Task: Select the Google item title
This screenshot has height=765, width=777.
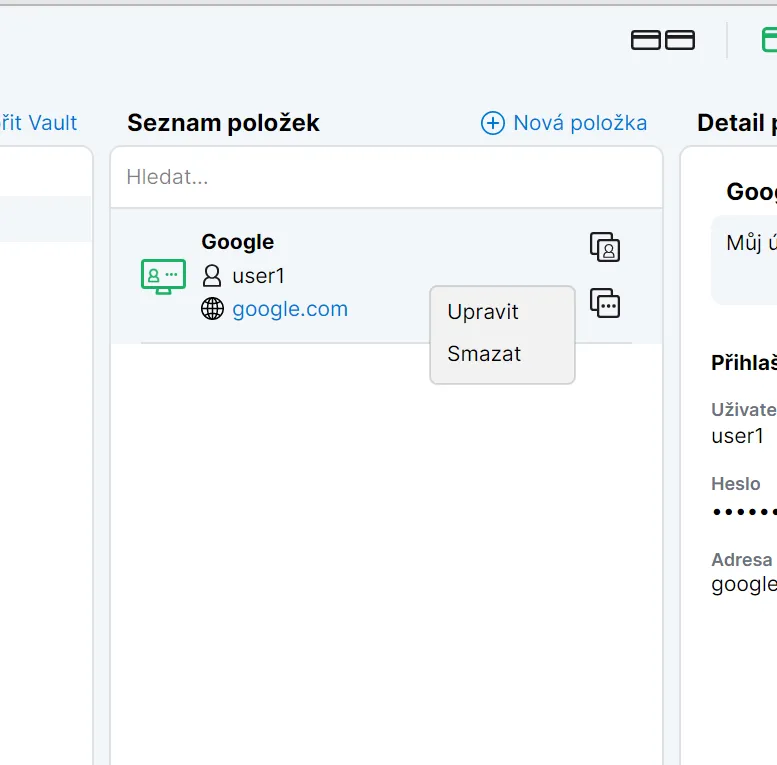Action: [237, 242]
